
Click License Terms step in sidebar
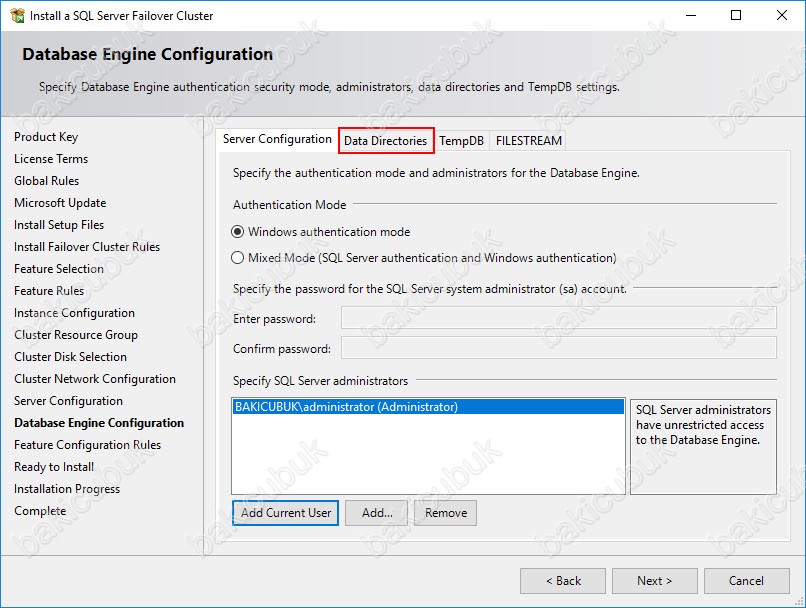pyautogui.click(x=51, y=159)
